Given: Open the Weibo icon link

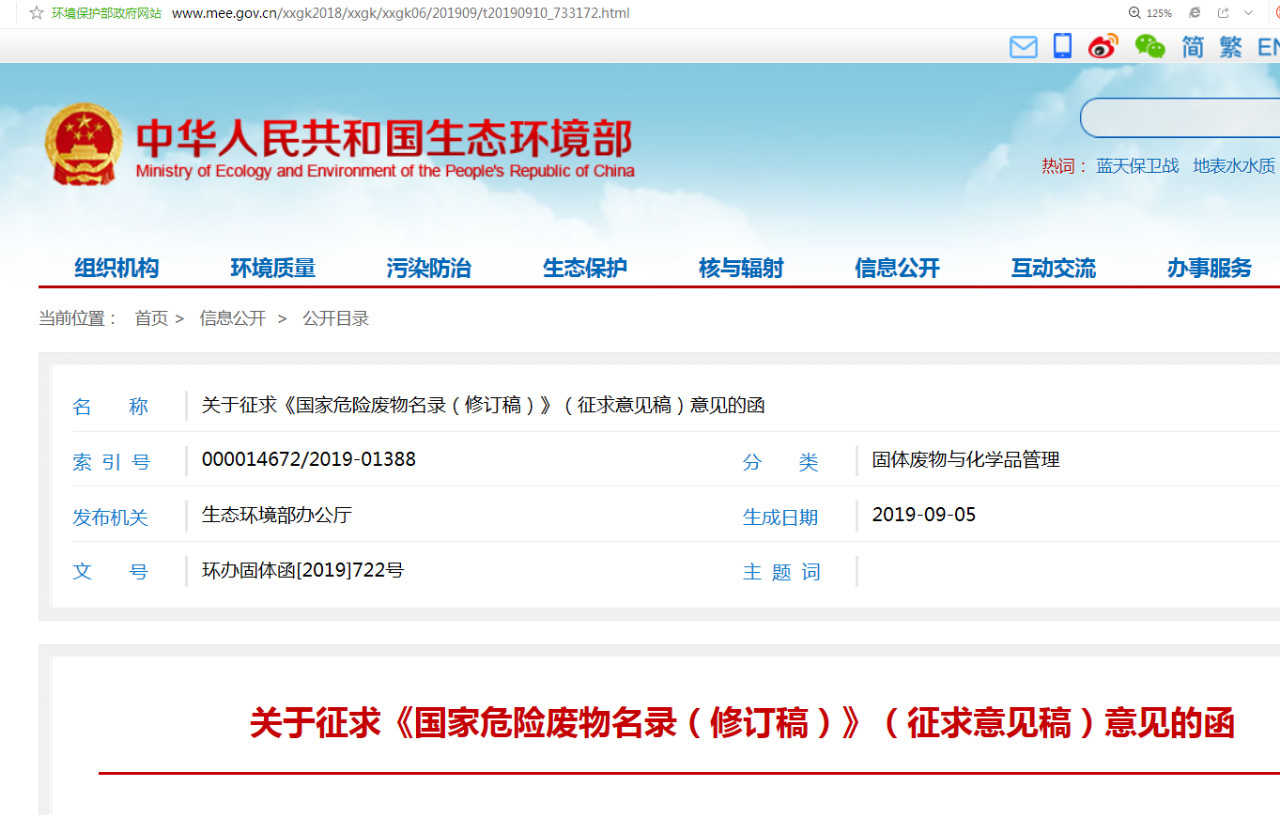Looking at the screenshot, I should [1103, 46].
